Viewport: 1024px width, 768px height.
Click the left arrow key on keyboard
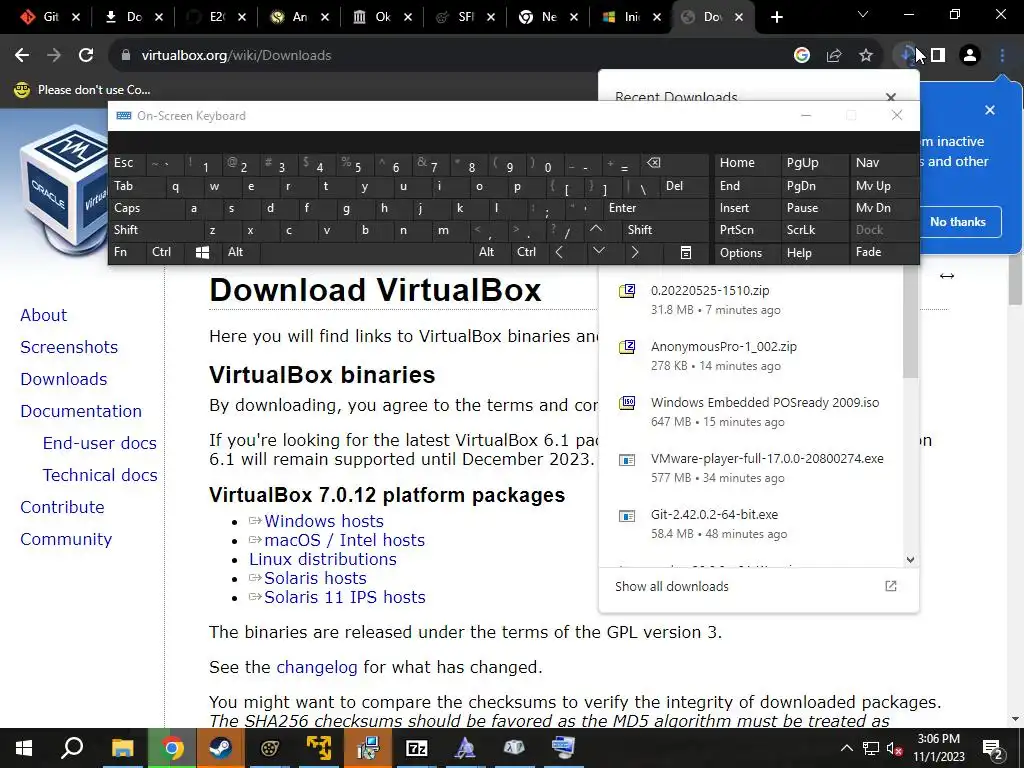click(559, 252)
